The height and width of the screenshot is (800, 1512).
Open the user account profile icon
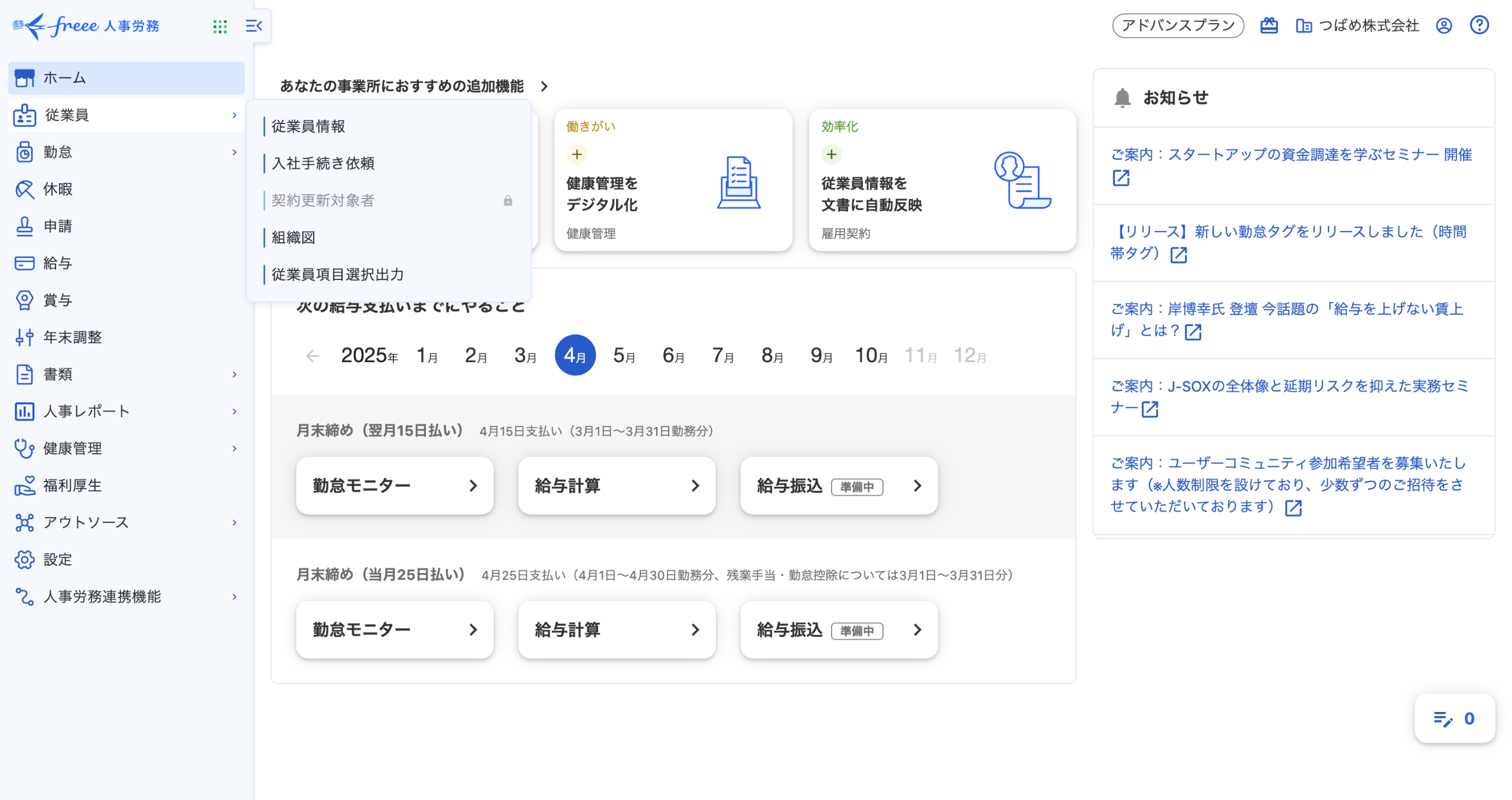click(x=1443, y=25)
